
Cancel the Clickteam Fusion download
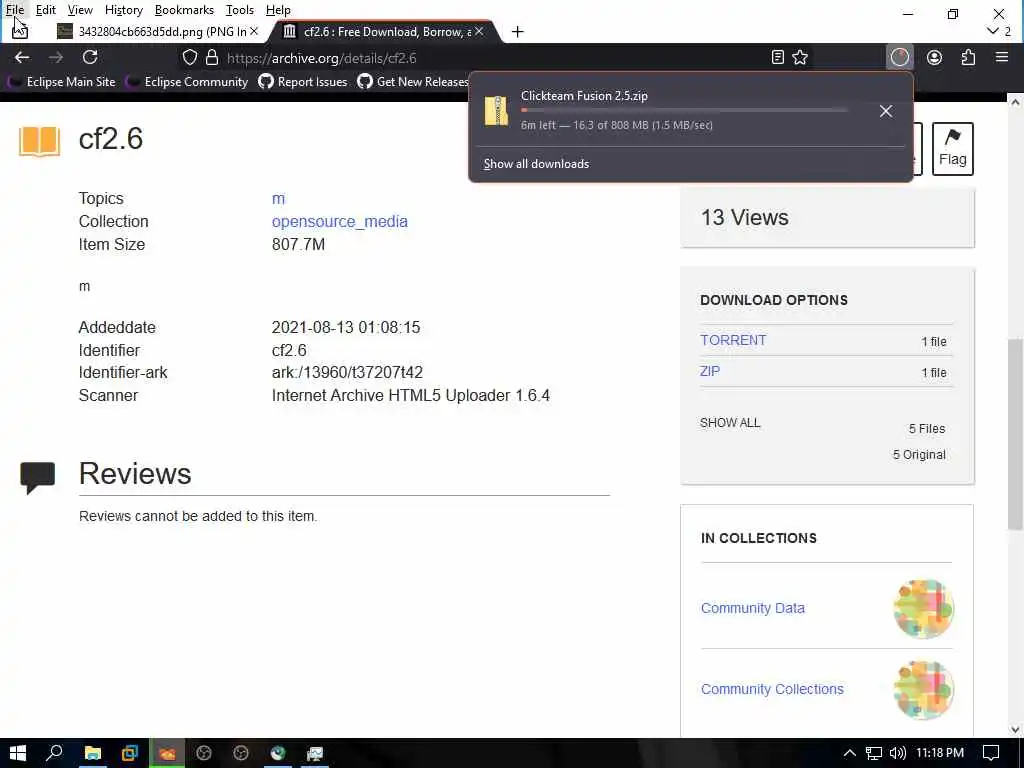click(x=886, y=111)
